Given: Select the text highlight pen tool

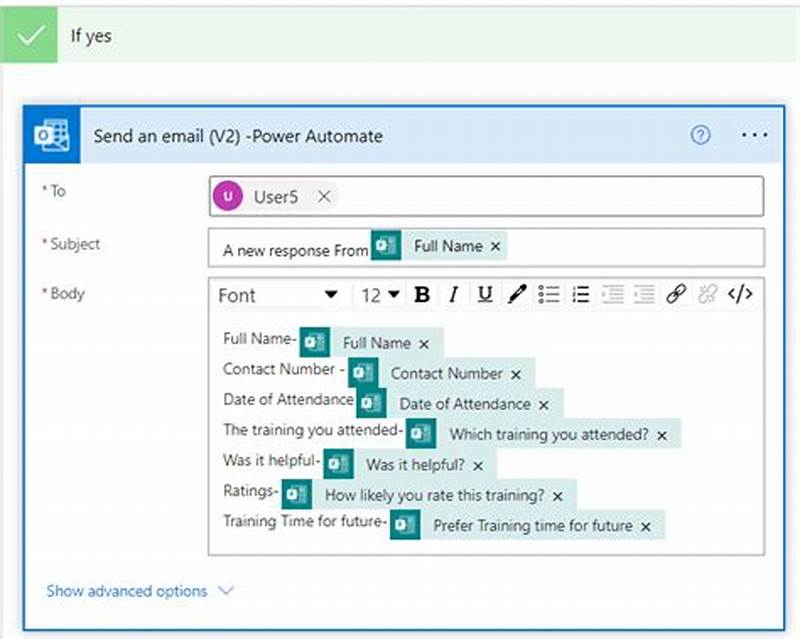Looking at the screenshot, I should pos(517,295).
